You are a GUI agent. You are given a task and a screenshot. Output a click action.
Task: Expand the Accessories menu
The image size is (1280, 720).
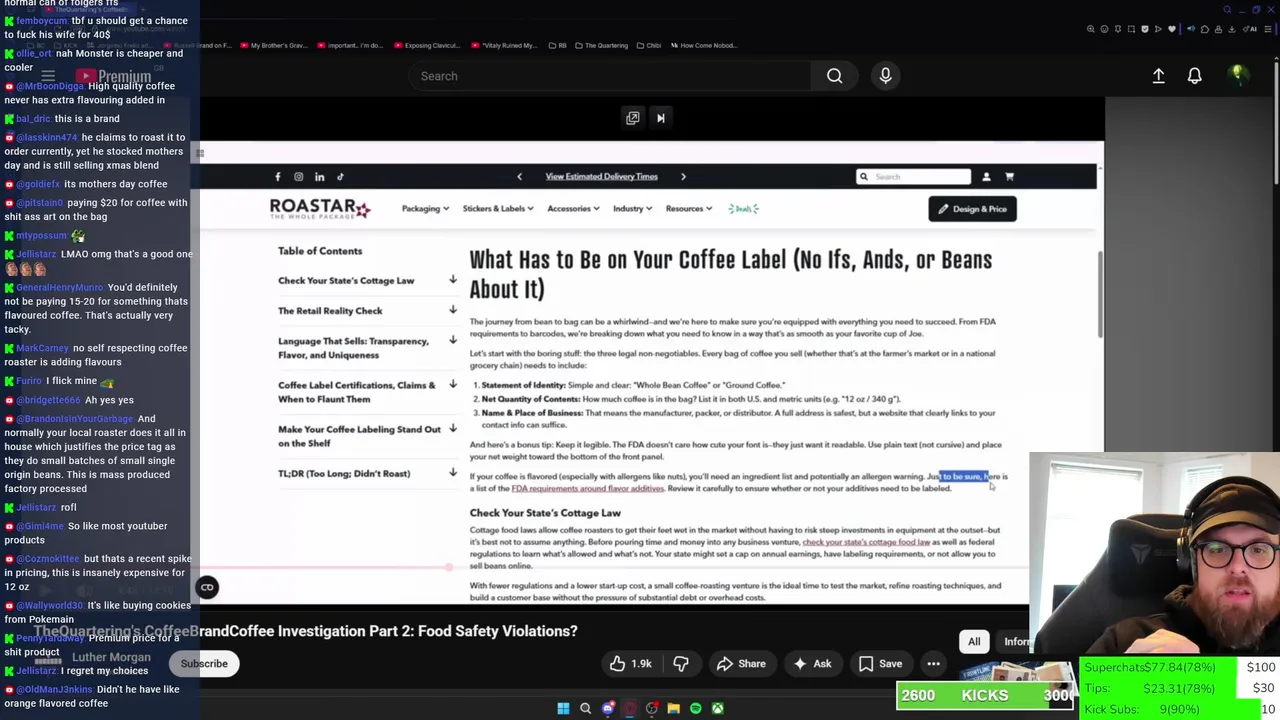573,209
